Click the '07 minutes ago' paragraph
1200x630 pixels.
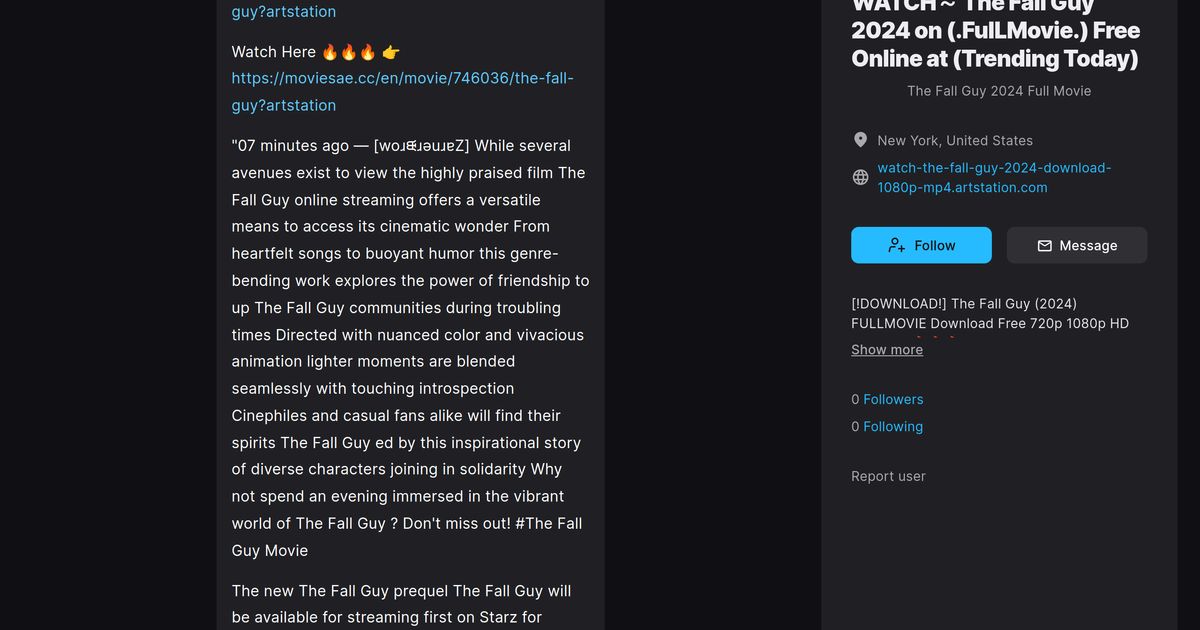click(x=410, y=348)
